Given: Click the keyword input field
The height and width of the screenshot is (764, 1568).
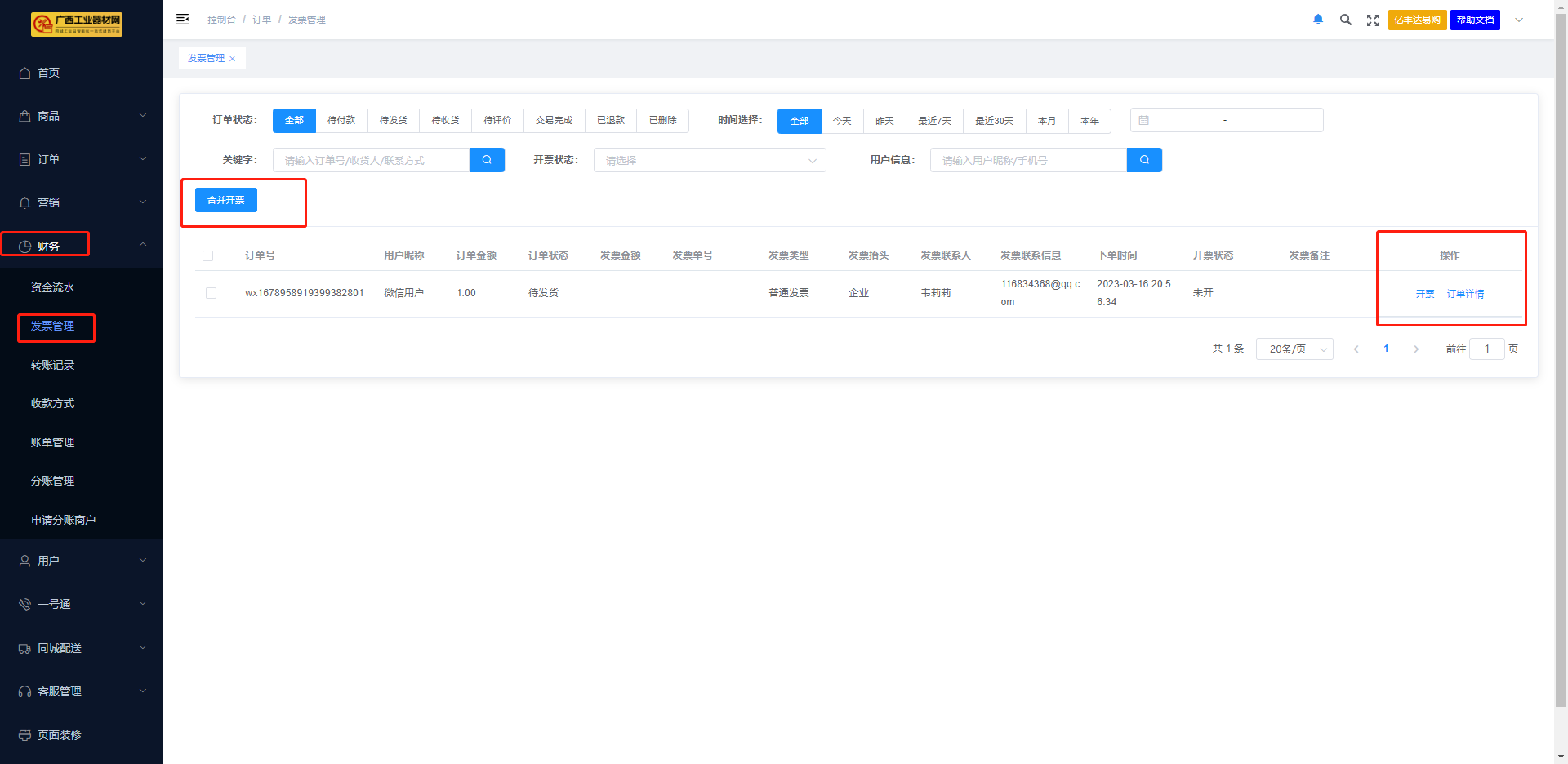Looking at the screenshot, I should click(x=372, y=160).
